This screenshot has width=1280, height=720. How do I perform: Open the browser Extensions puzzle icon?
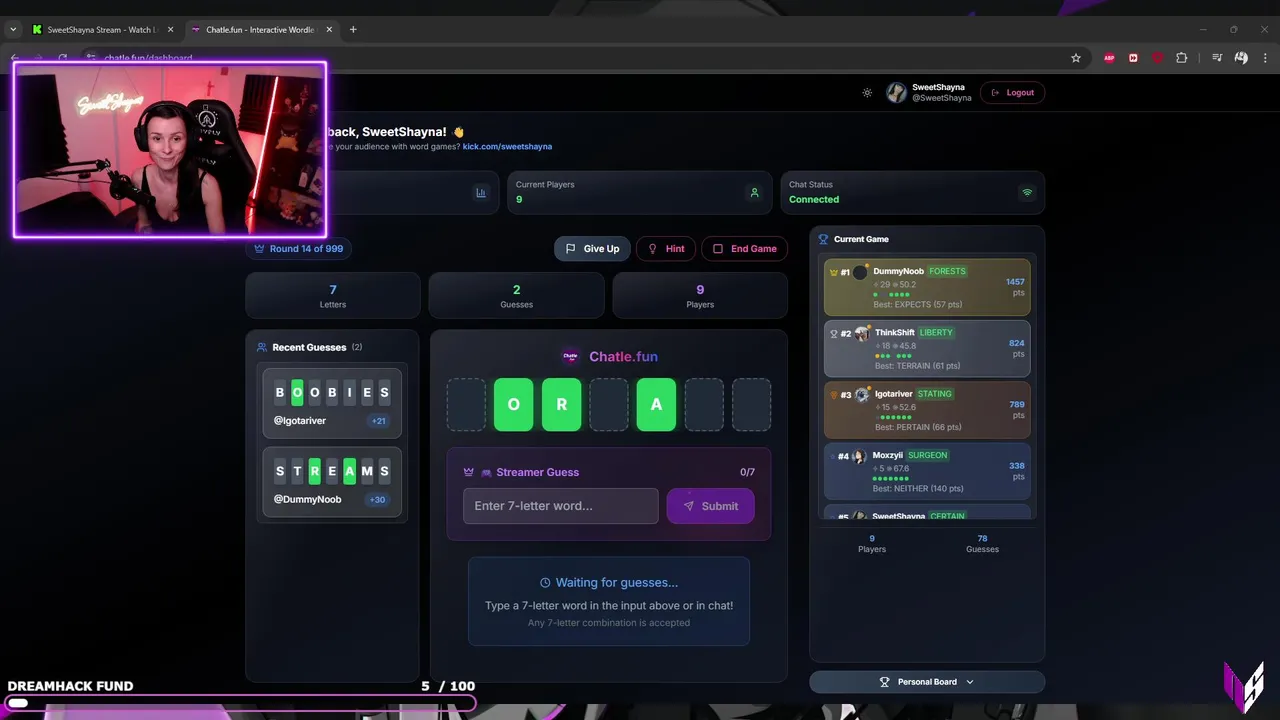[x=1181, y=58]
